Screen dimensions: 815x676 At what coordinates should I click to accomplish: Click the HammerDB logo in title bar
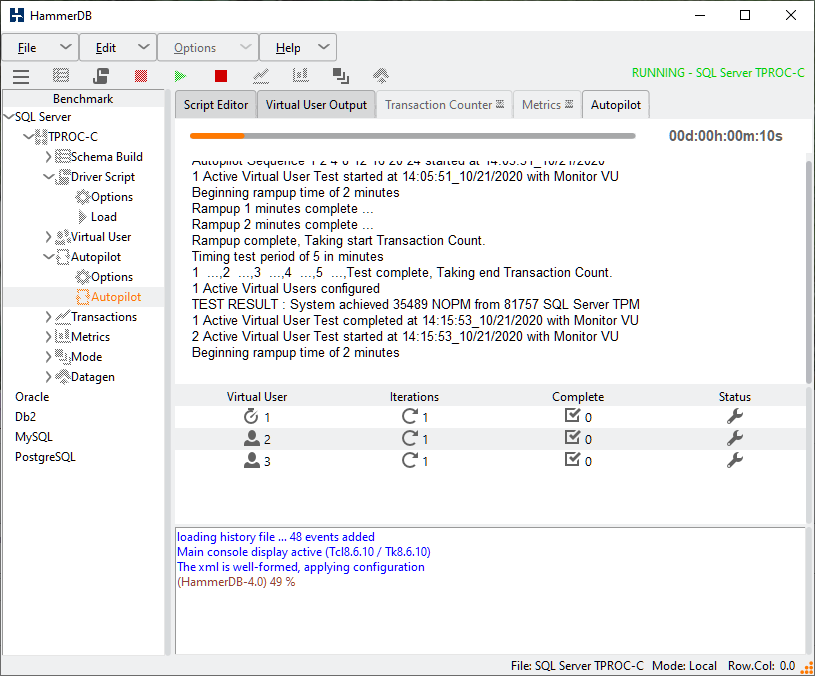pyautogui.click(x=17, y=15)
